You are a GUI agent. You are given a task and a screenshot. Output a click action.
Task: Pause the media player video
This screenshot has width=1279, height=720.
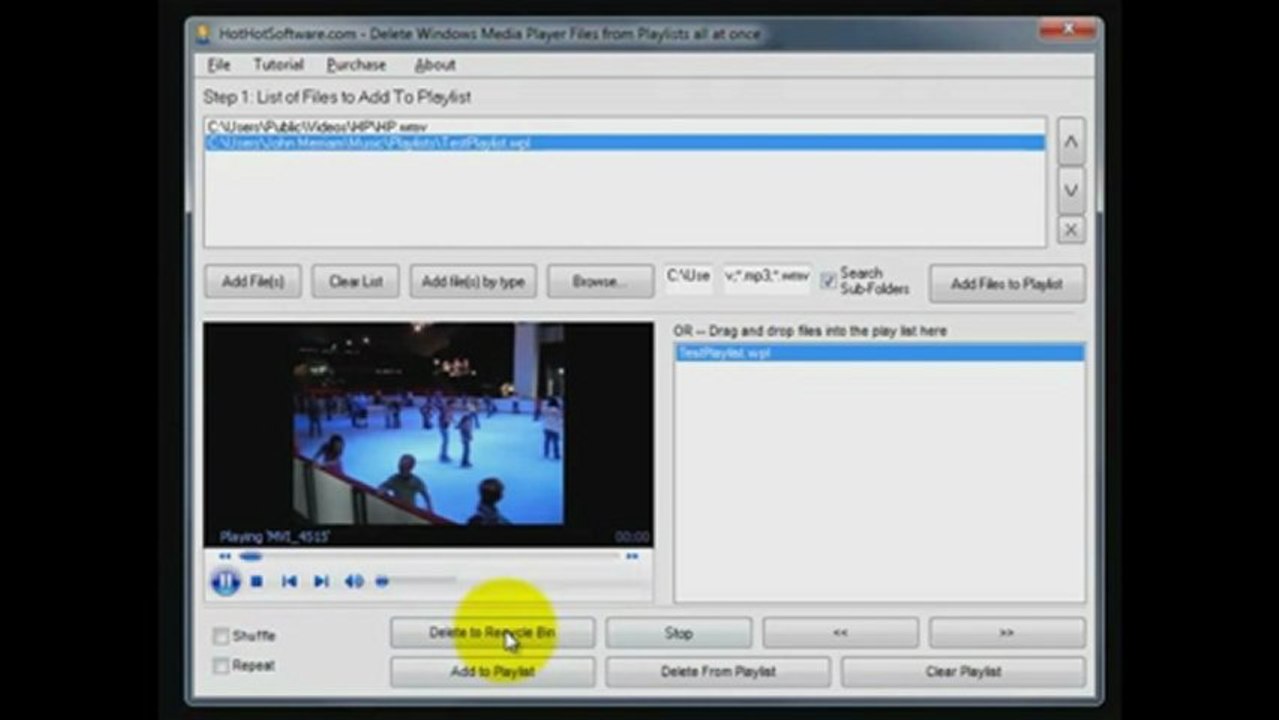[x=226, y=581]
